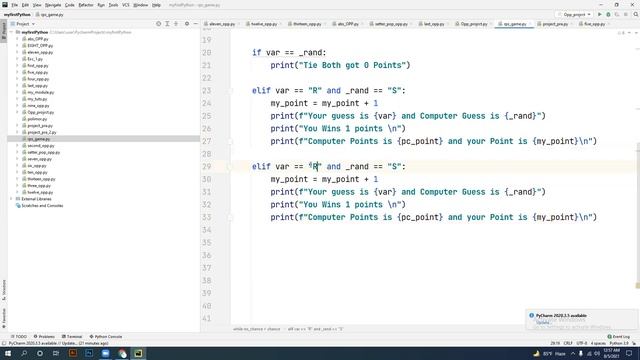Open the Favorites side tool window
Image resolution: width=640 pixels, height=360 pixels.
tap(3, 318)
